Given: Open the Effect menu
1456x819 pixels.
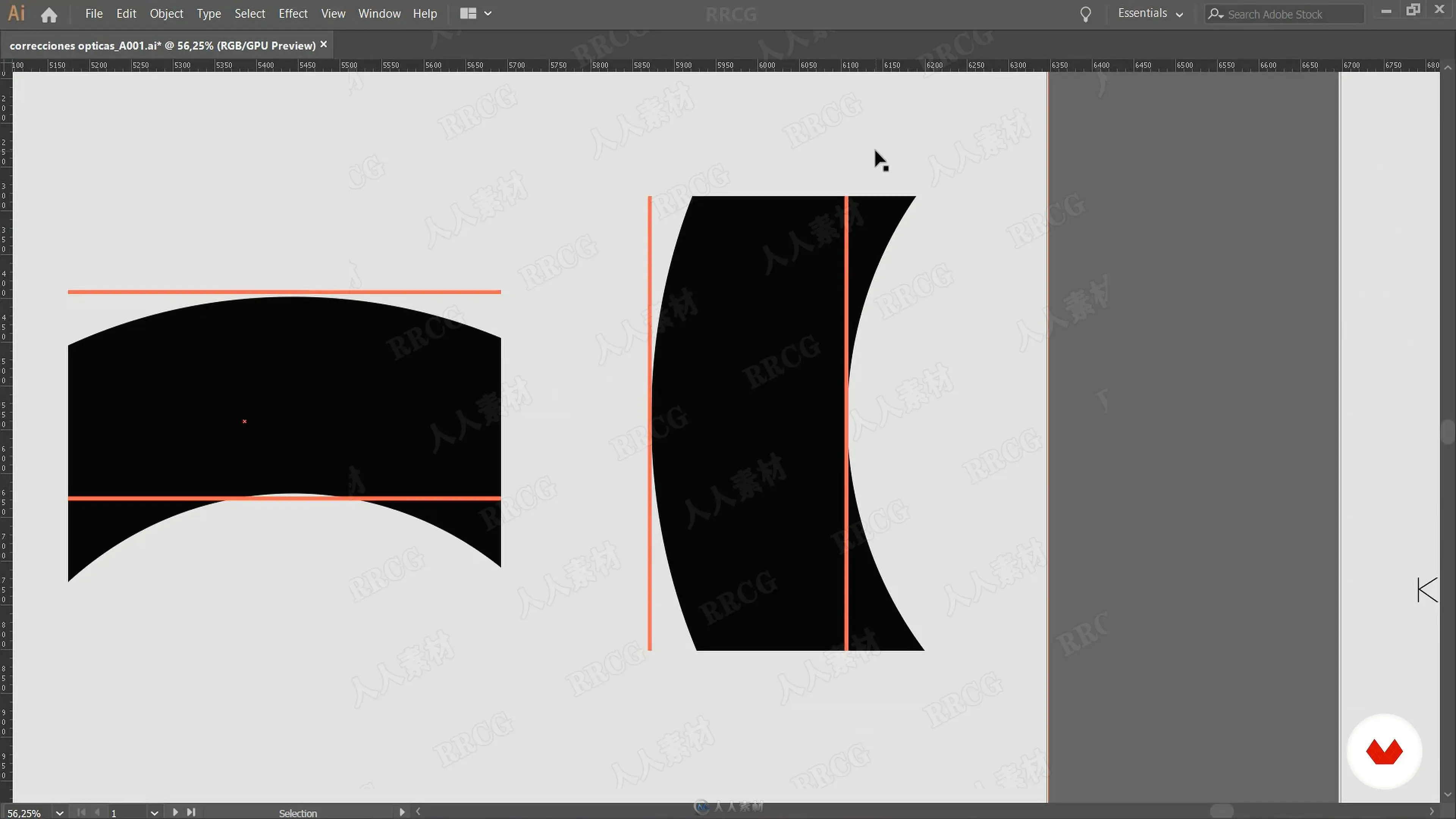Looking at the screenshot, I should tap(293, 14).
